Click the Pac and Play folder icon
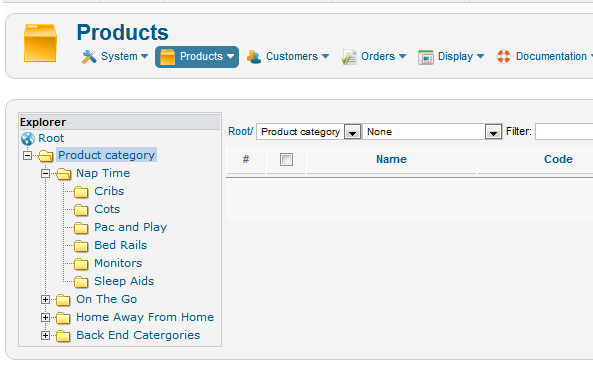The height and width of the screenshot is (369, 593). pos(81,228)
